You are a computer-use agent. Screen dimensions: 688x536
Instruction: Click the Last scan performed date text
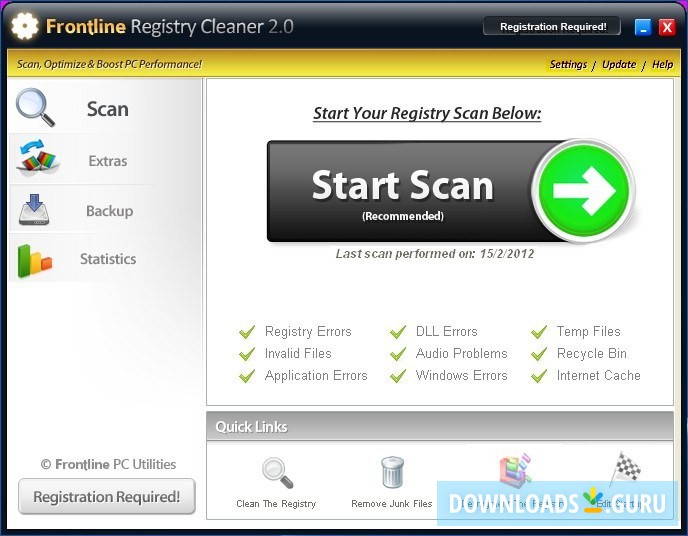[x=435, y=254]
